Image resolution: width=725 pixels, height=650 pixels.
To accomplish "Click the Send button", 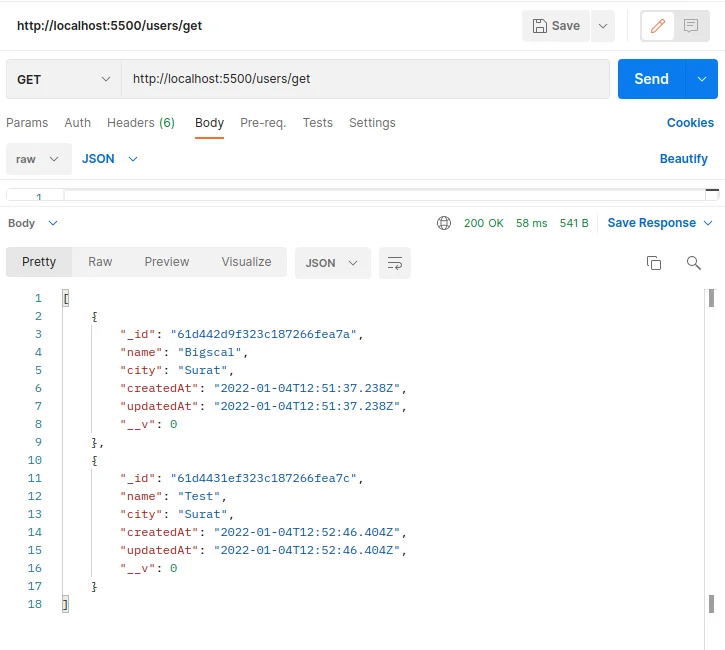I will [651, 79].
